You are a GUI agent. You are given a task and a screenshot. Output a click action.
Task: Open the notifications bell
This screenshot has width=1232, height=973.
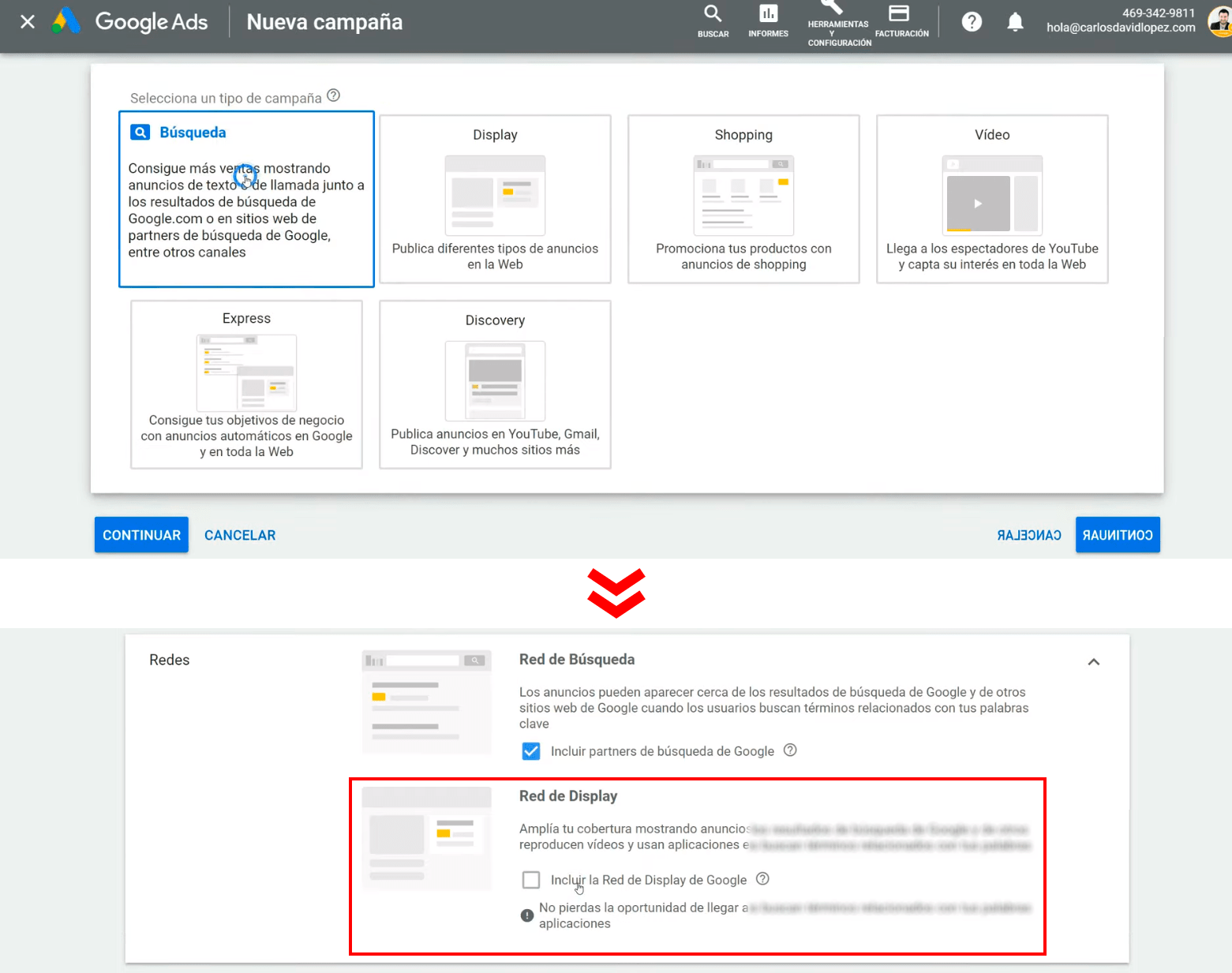pyautogui.click(x=1015, y=22)
